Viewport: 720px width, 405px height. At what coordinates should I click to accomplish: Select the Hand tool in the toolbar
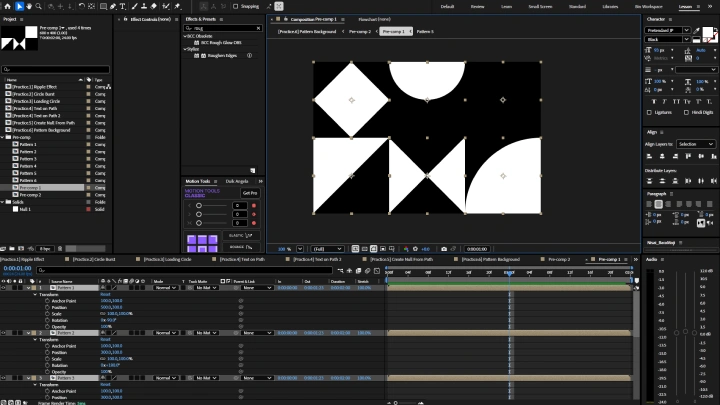pyautogui.click(x=31, y=6)
